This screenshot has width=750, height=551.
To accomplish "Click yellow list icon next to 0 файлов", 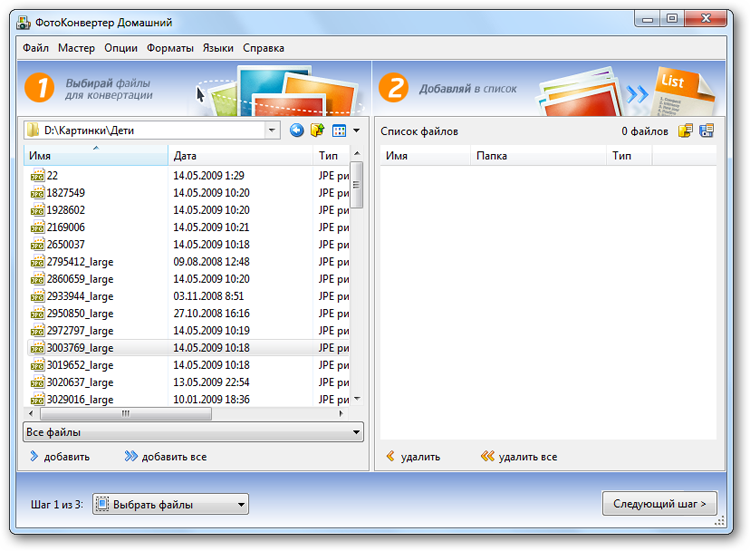I will 685,131.
